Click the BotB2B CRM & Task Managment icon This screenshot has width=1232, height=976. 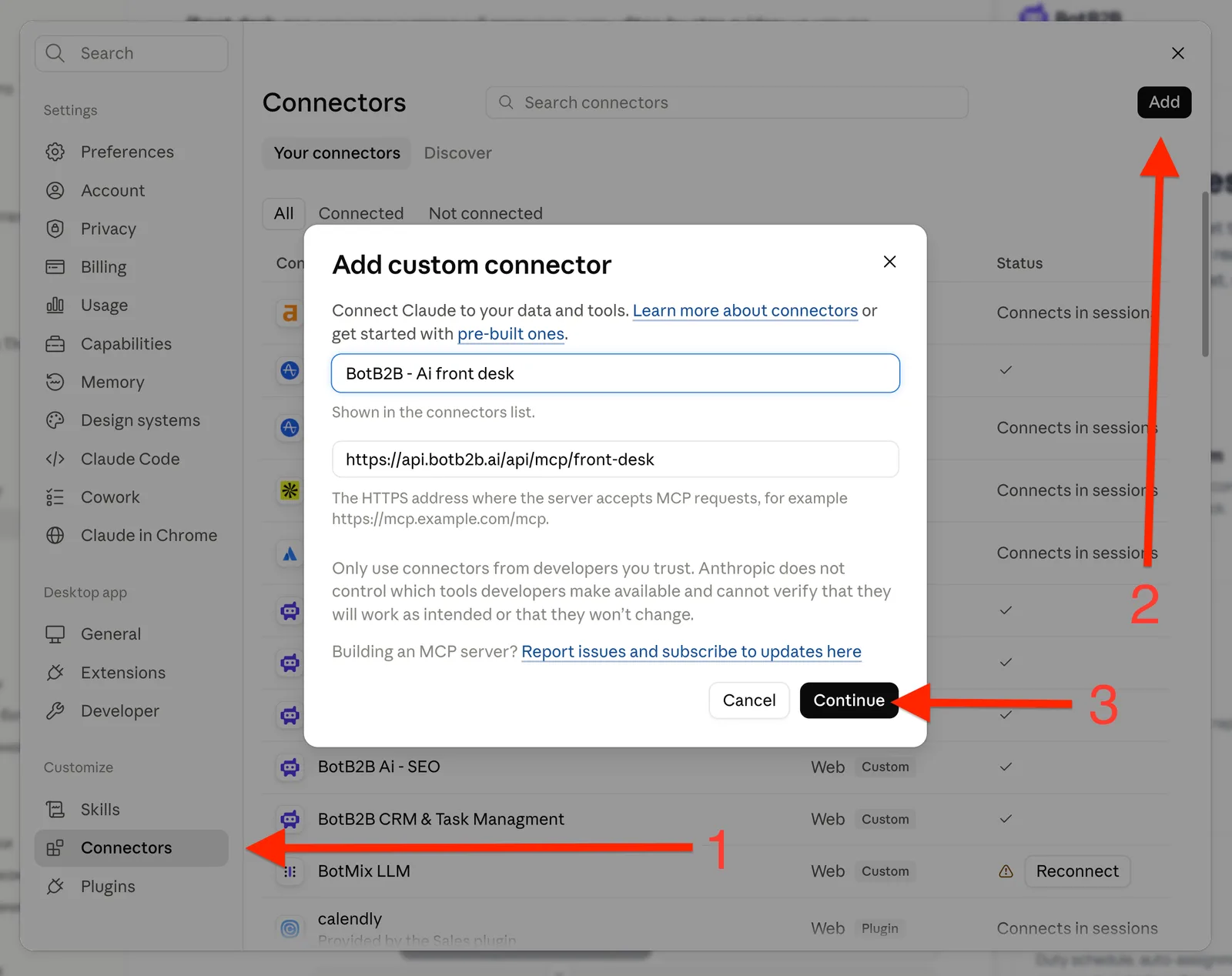290,819
